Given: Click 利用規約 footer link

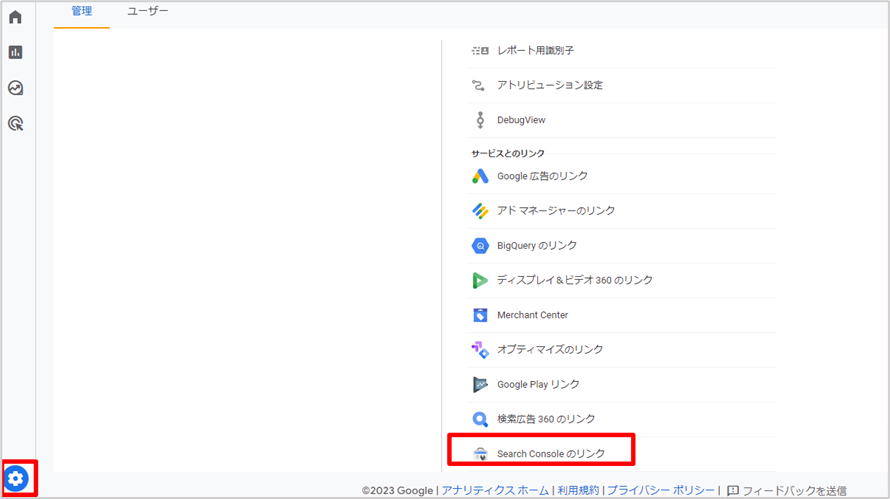Looking at the screenshot, I should [x=578, y=490].
